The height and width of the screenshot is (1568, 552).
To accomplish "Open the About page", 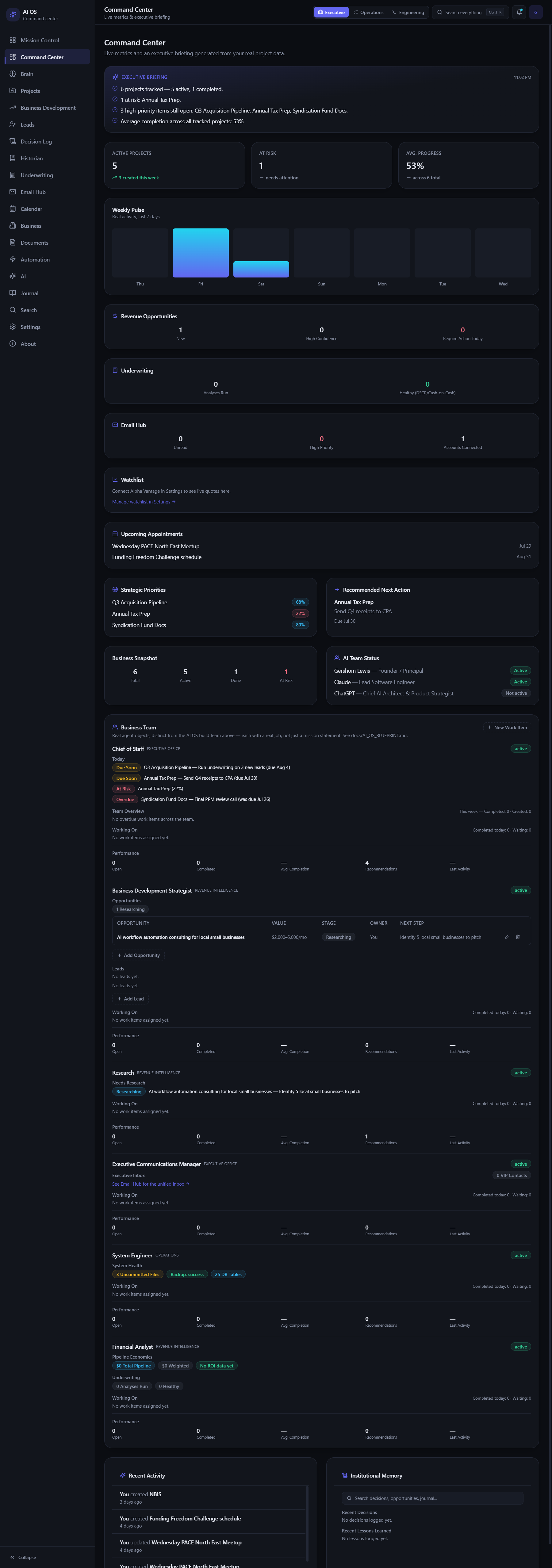I will [x=48, y=344].
